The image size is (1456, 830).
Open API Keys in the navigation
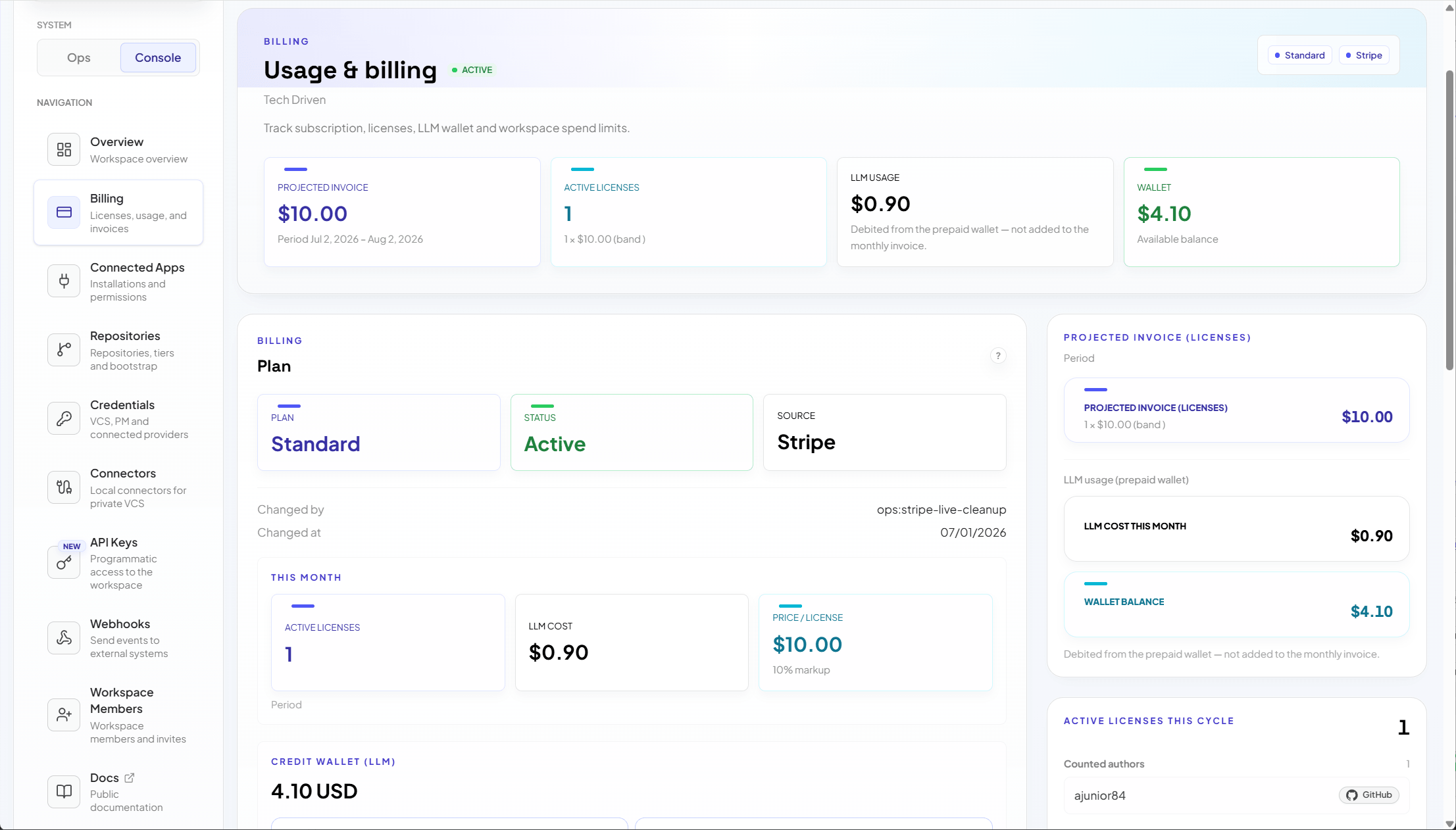click(118, 563)
